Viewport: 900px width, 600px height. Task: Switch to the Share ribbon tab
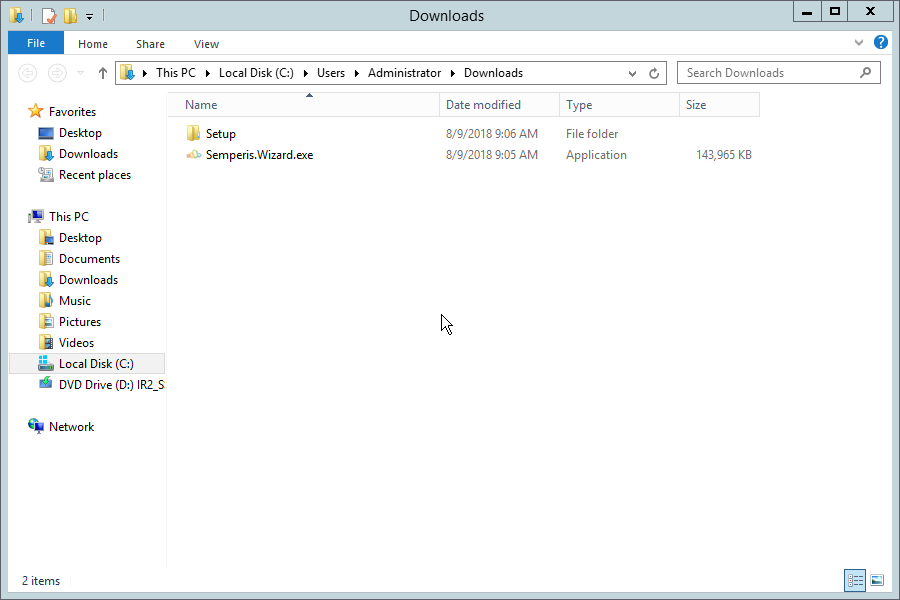150,44
